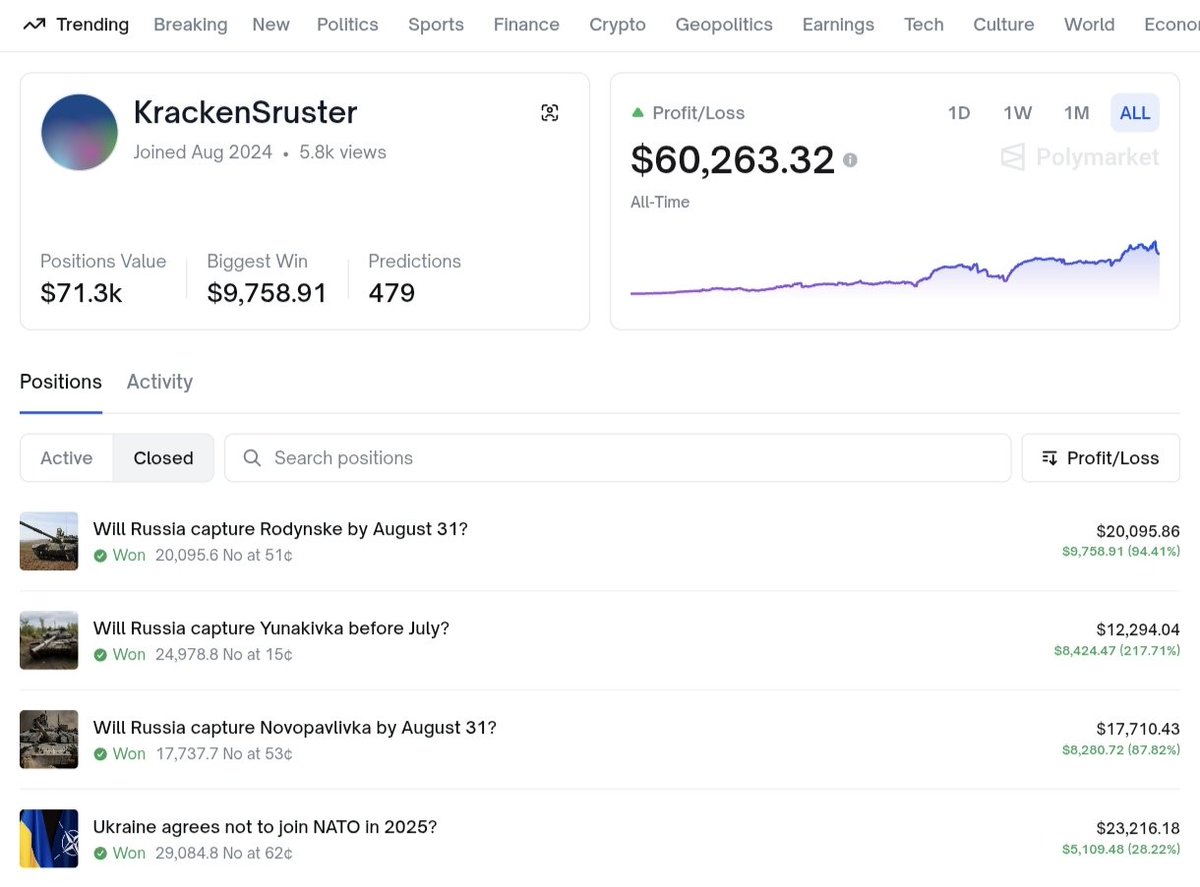Screen dimensions: 1200x887
Task: Switch to the Activity tab
Action: click(x=160, y=382)
